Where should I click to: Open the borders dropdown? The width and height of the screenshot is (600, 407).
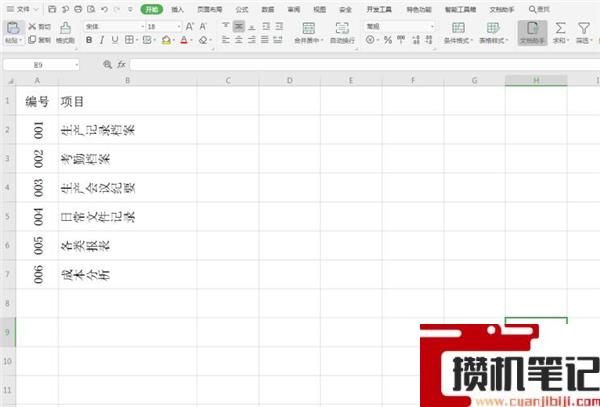point(137,40)
